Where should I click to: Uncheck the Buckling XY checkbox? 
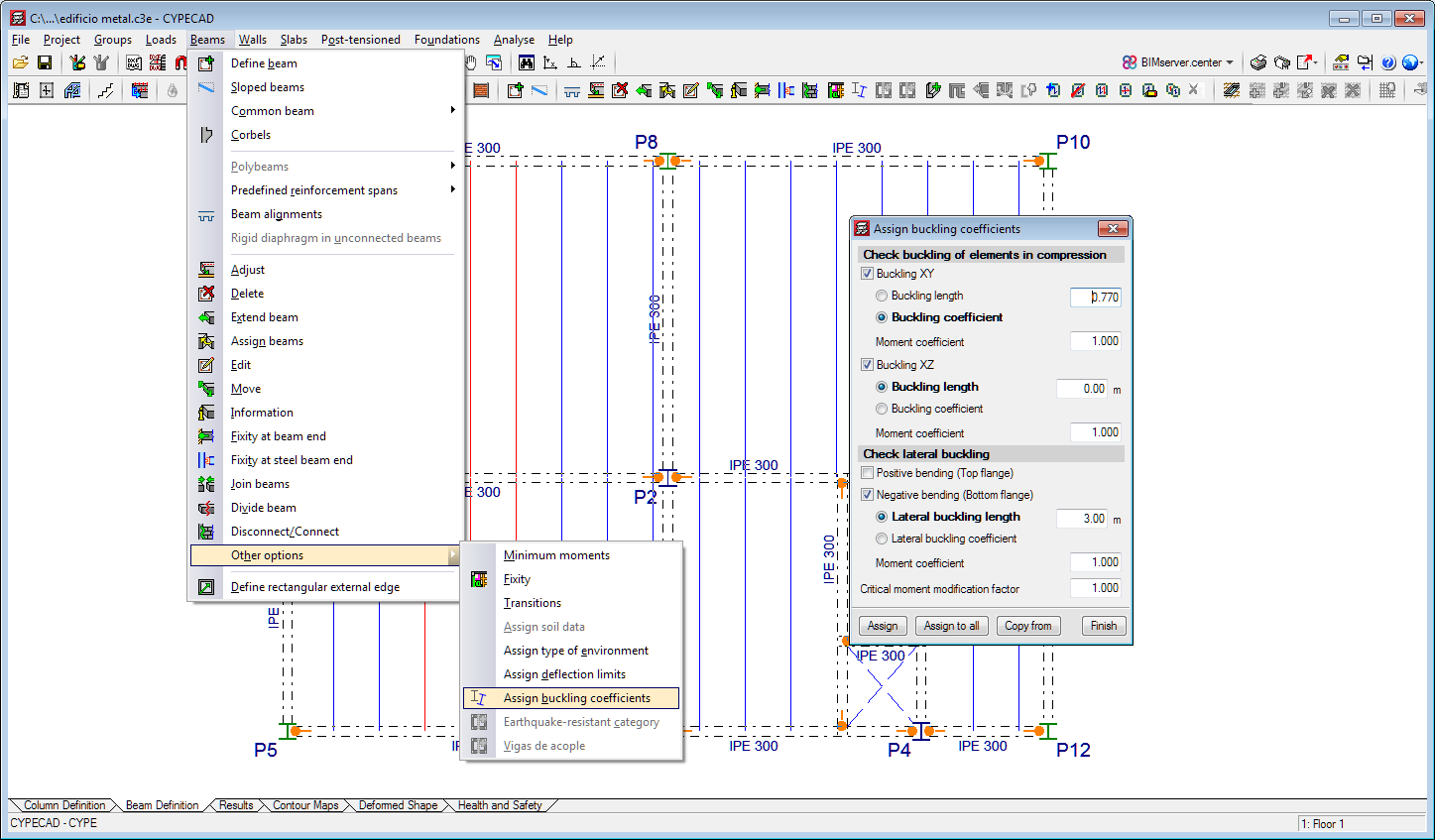point(867,273)
